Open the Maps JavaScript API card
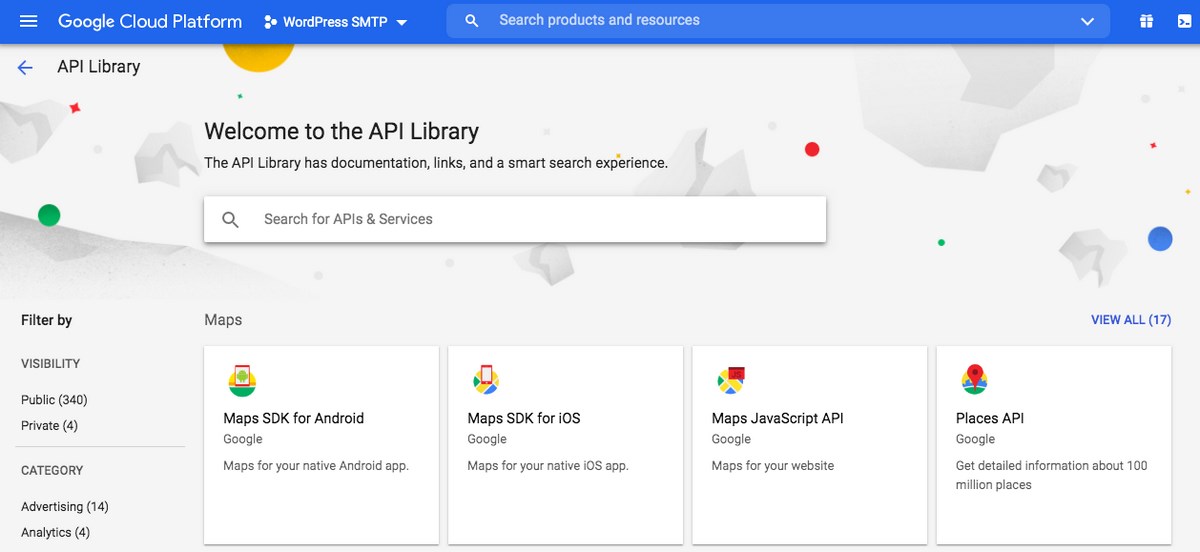1200x552 pixels. pos(809,445)
